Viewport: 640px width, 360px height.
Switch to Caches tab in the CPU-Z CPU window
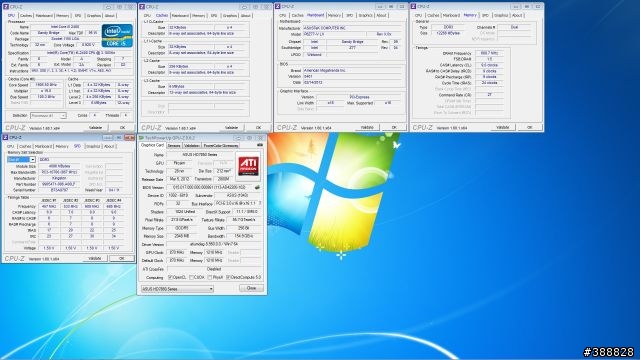[26, 16]
